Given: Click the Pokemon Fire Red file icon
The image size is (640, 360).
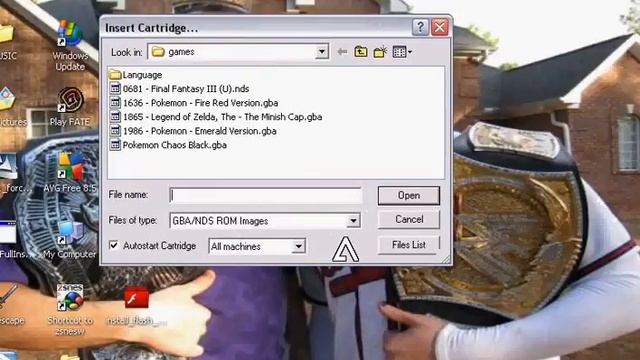Looking at the screenshot, I should pyautogui.click(x=115, y=103).
